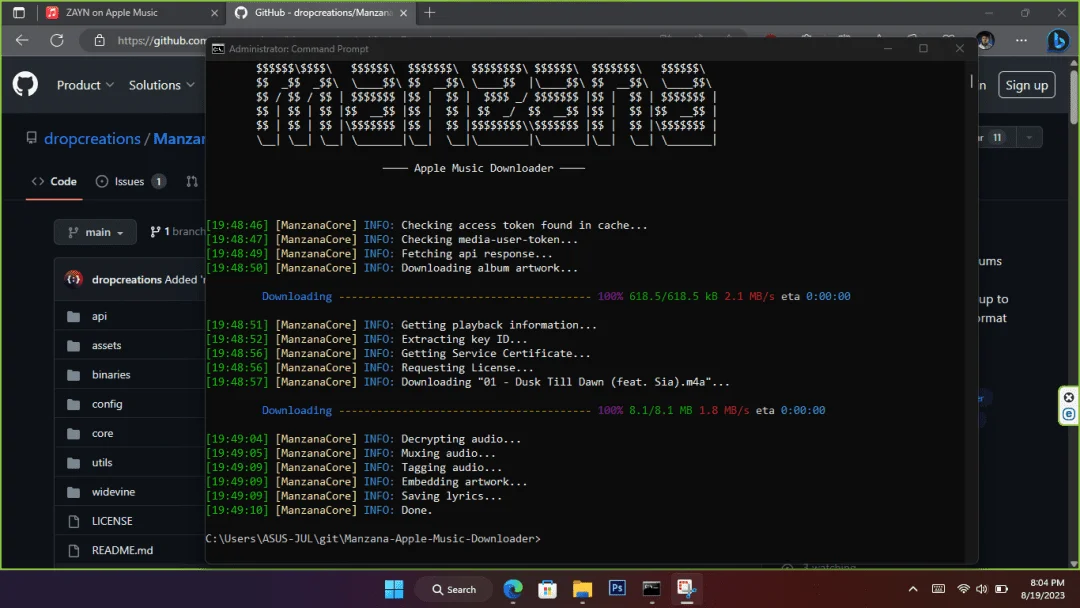
Task: Click the Command Prompt title bar icon
Action: (x=218, y=49)
